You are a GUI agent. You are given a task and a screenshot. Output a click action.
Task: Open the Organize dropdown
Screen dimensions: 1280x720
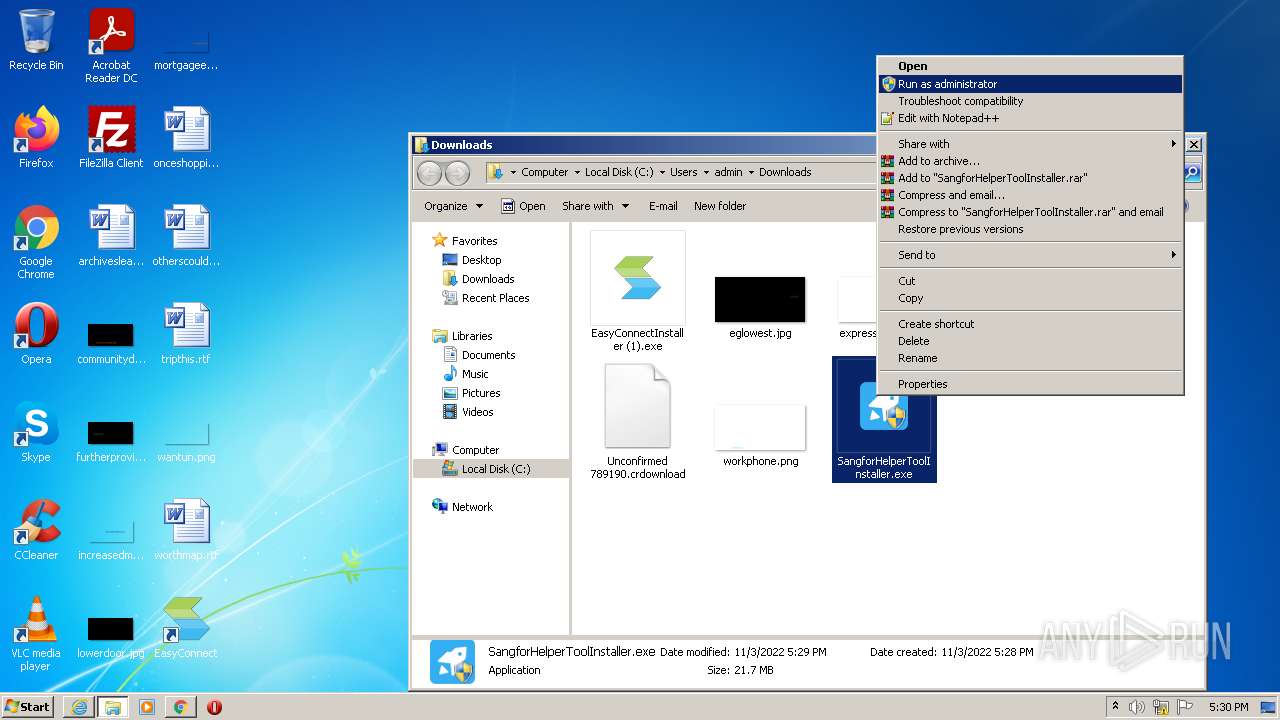453,206
